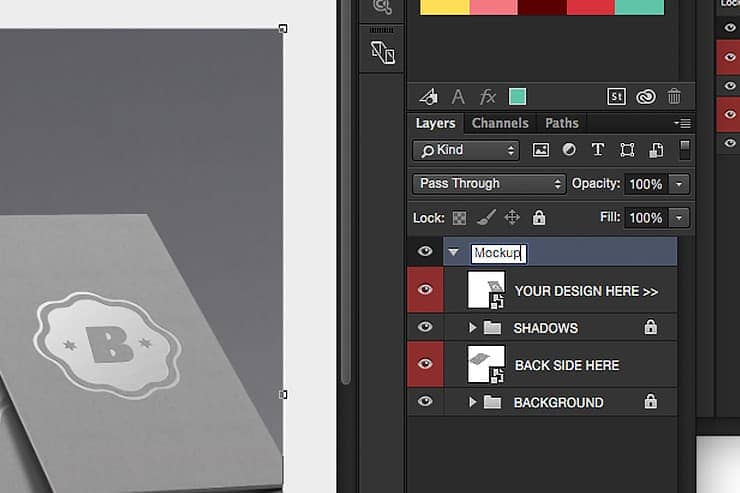Click the folder icon of BACKGROUND group

492,402
